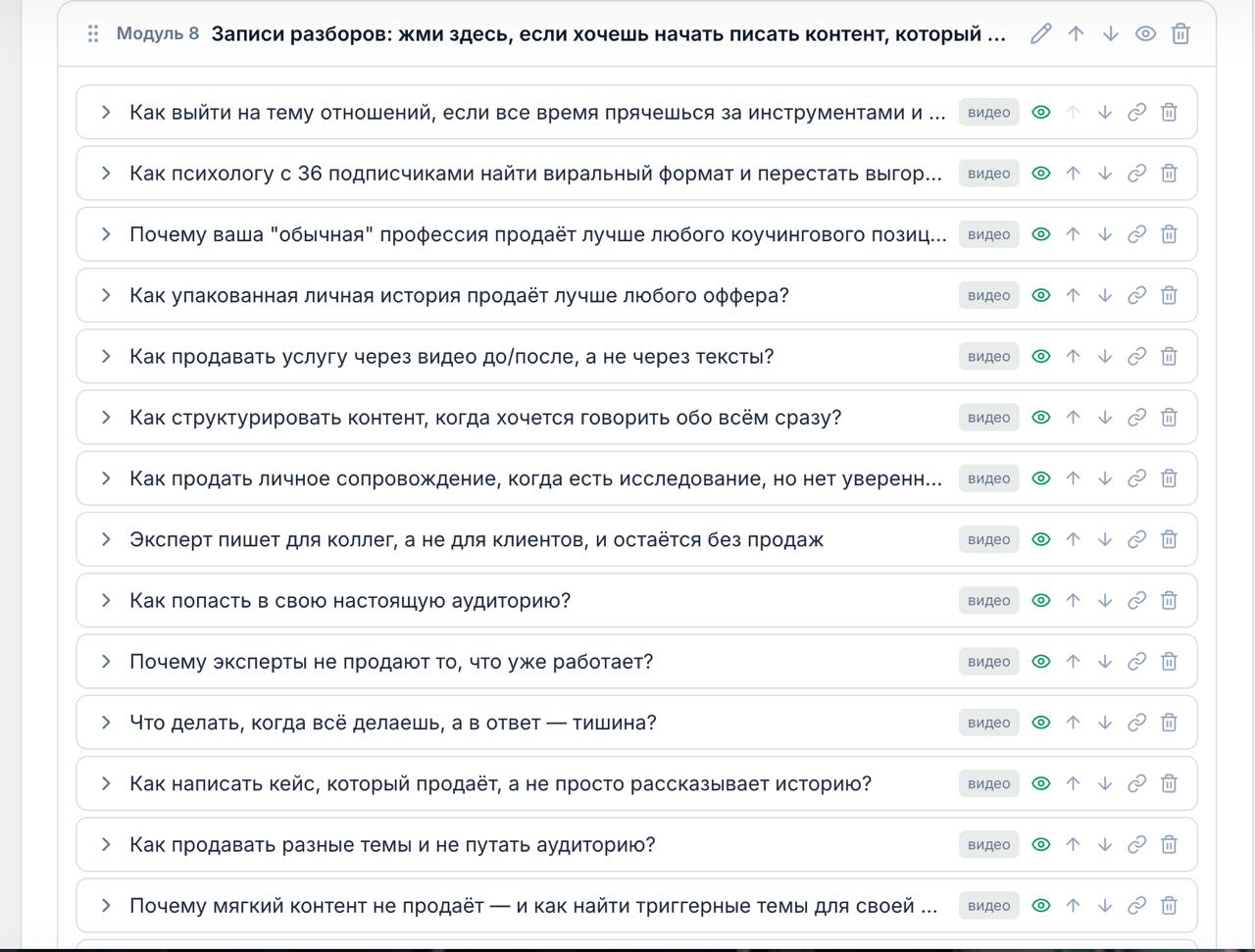Viewport: 1255px width, 952px height.
Task: Expand 'Почему ваша "обычная" профессия' lesson
Action: [106, 234]
